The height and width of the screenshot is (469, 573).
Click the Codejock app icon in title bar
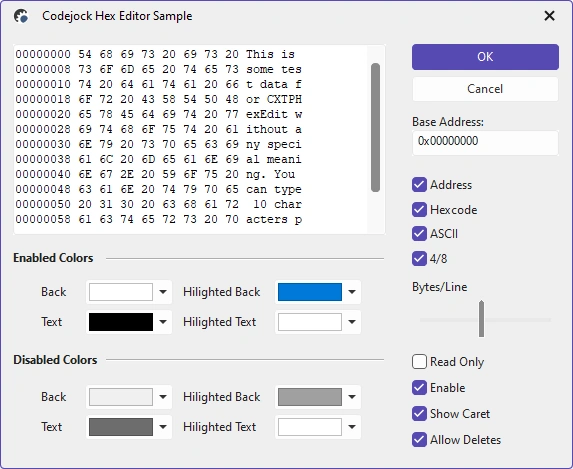(21, 16)
